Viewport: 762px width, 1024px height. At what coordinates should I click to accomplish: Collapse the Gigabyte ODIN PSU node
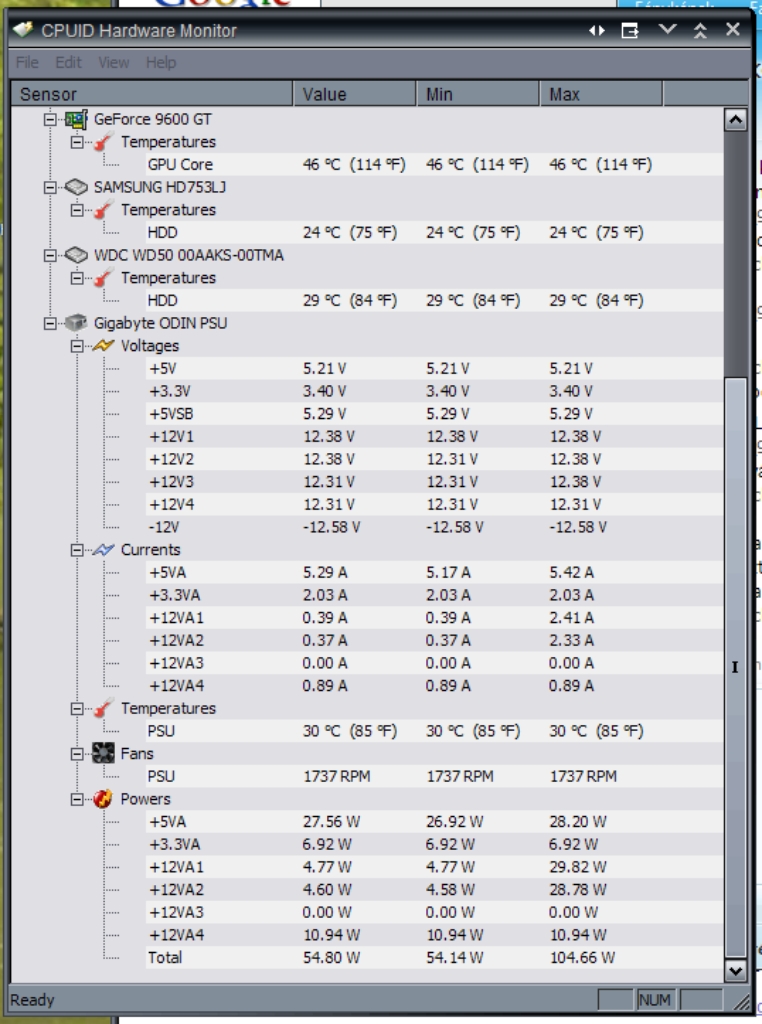(50, 323)
